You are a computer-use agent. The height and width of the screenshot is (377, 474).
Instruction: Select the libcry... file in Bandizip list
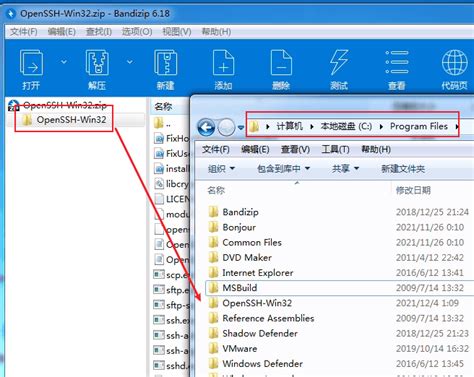[x=171, y=184]
